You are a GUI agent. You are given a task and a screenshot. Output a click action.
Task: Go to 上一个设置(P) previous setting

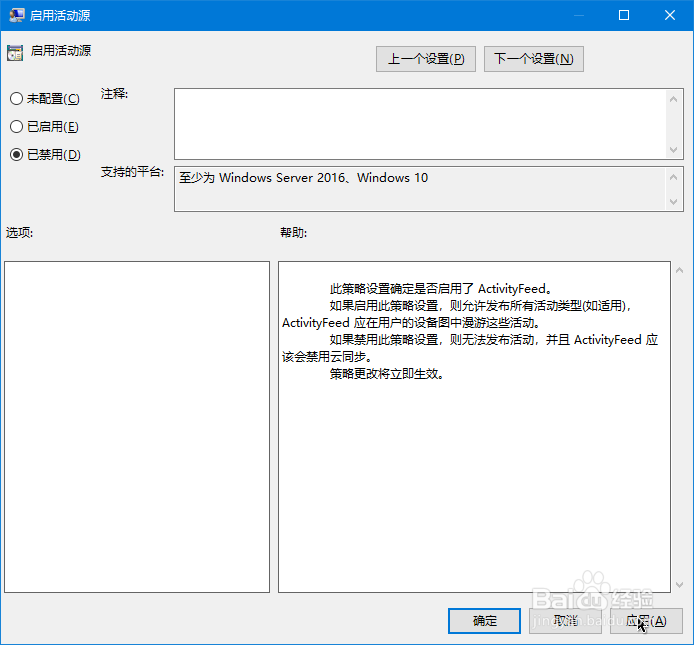(426, 59)
